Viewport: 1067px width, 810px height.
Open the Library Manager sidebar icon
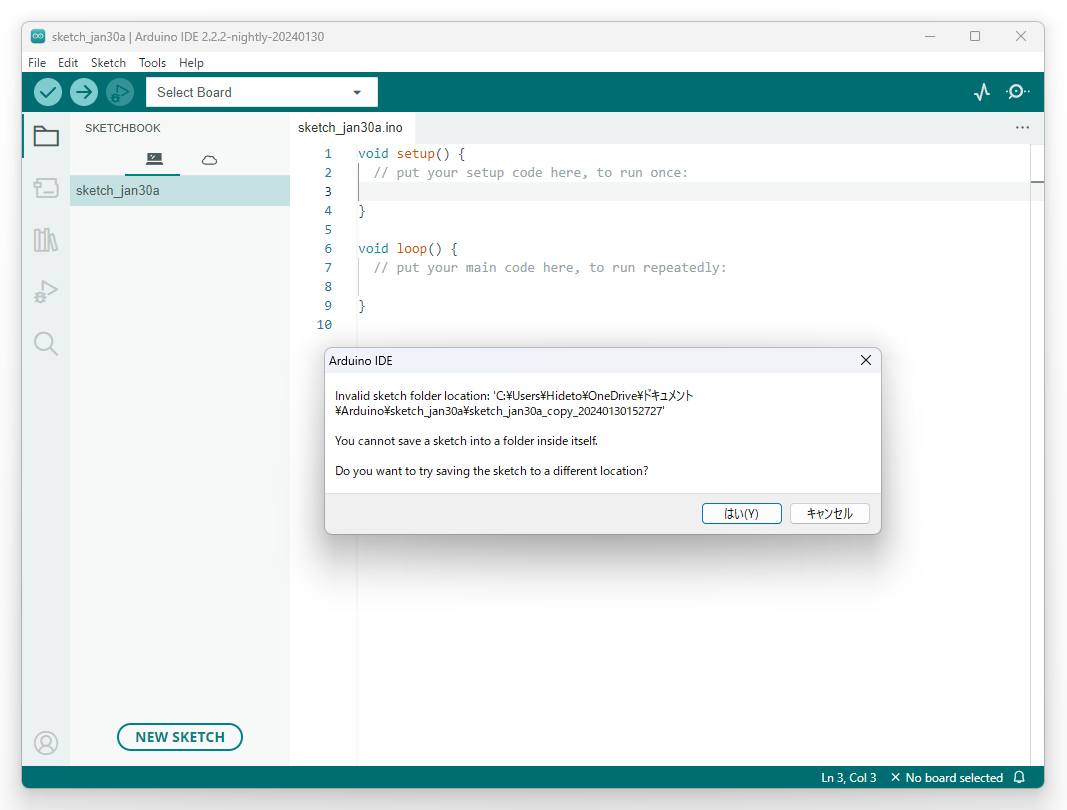[45, 240]
